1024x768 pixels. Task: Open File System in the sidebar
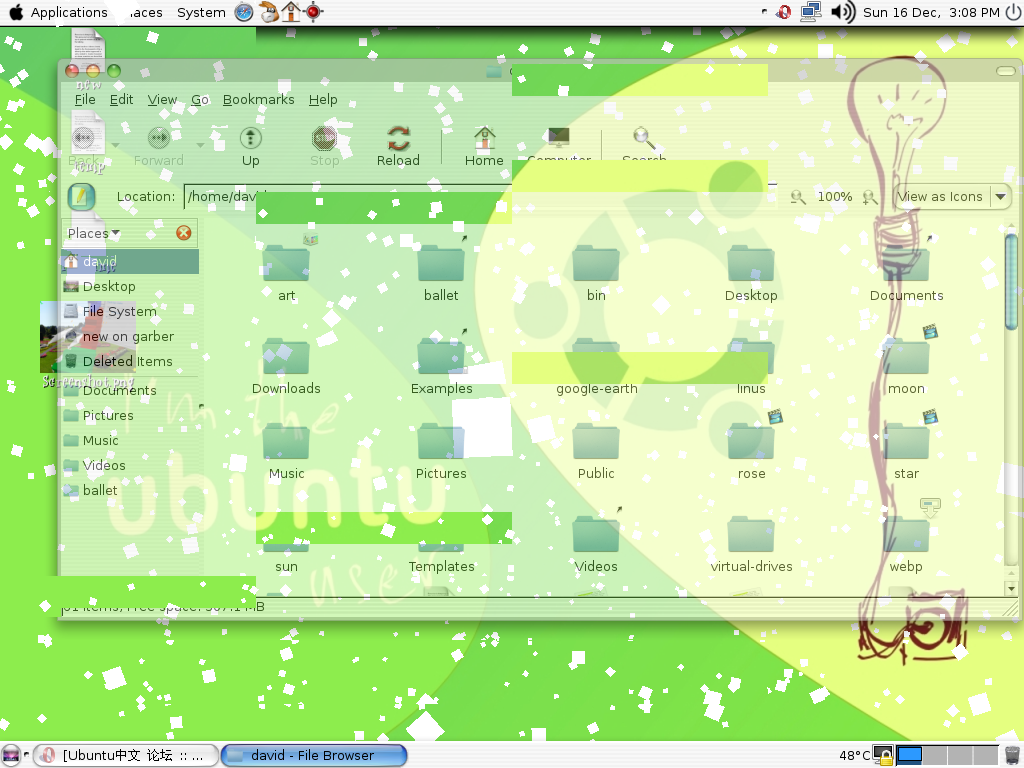click(x=130, y=311)
